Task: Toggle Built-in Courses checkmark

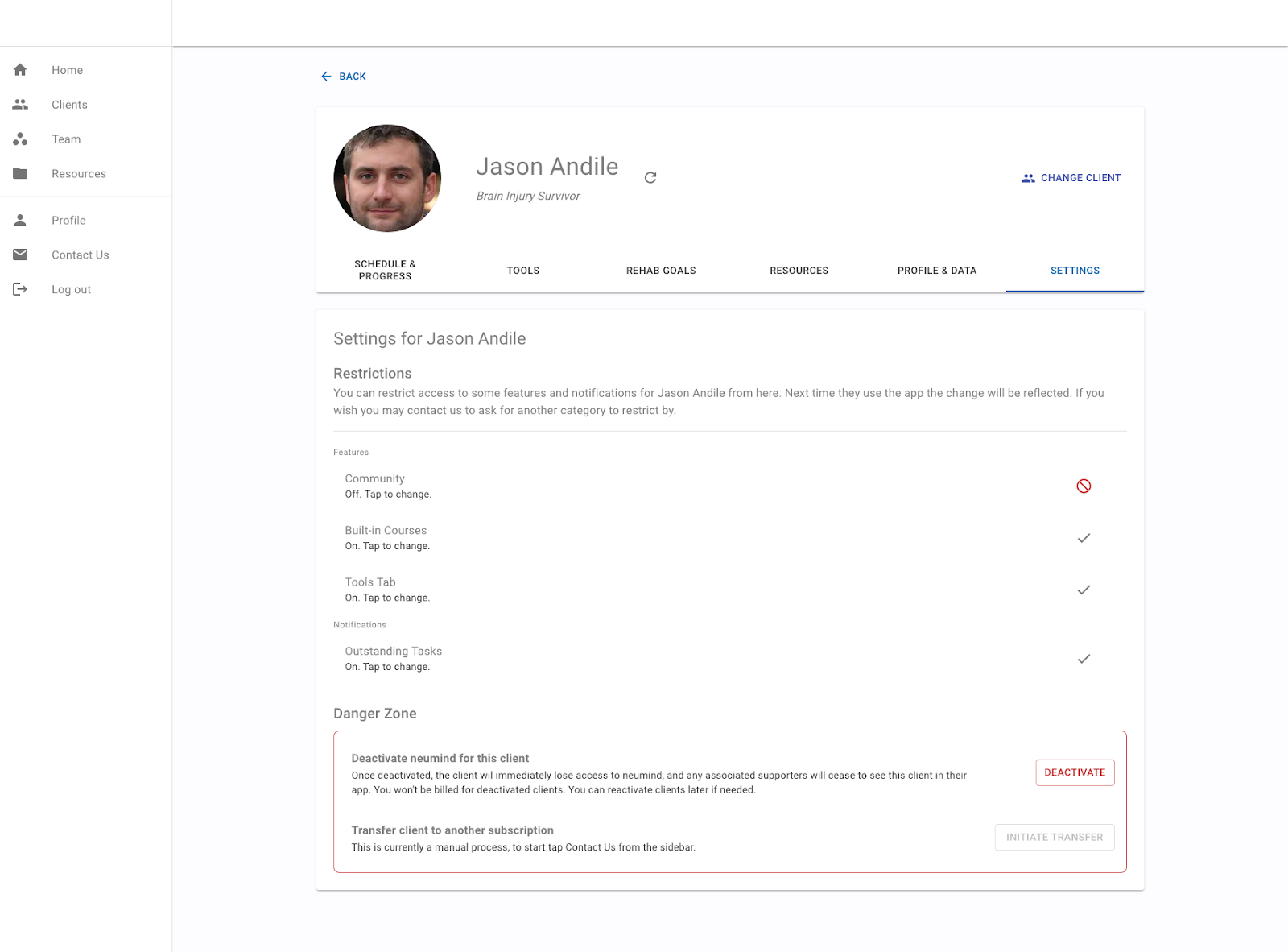Action: coord(1084,538)
